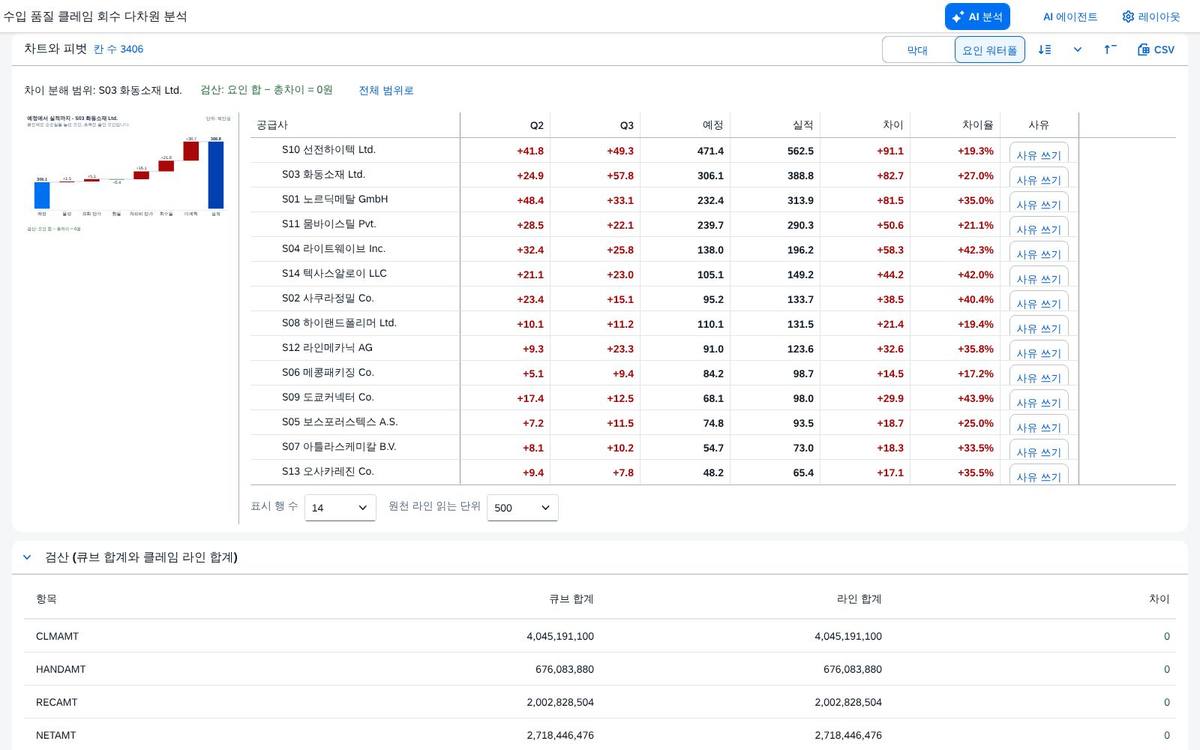Screen dimensions: 1200x750
Task: Open the 표시 행 수 dropdown
Action: point(340,508)
